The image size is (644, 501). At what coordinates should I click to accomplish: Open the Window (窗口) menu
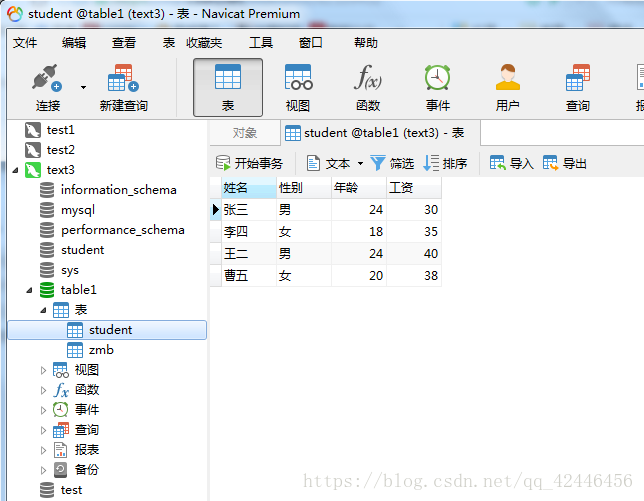[x=310, y=43]
